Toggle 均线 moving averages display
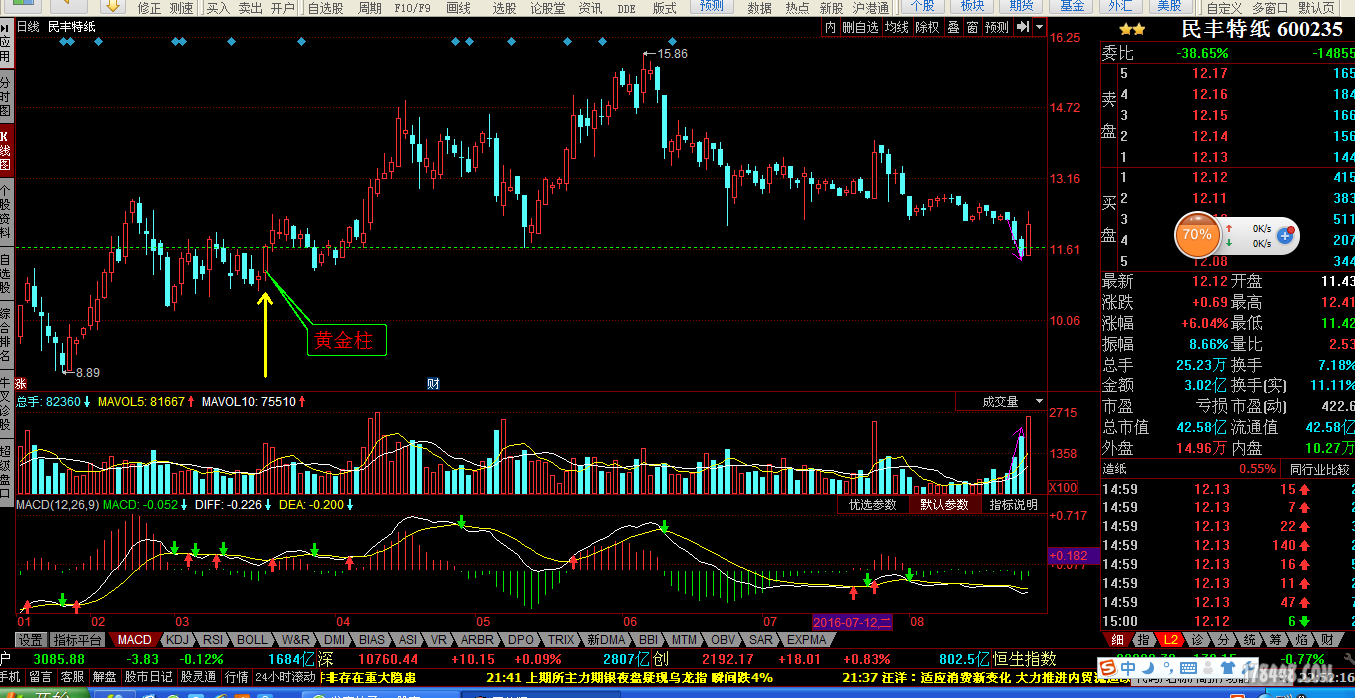1355x698 pixels. (x=896, y=27)
